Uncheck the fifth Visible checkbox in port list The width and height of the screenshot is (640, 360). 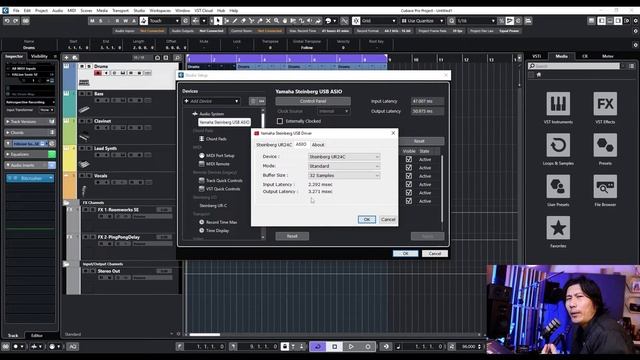click(409, 193)
